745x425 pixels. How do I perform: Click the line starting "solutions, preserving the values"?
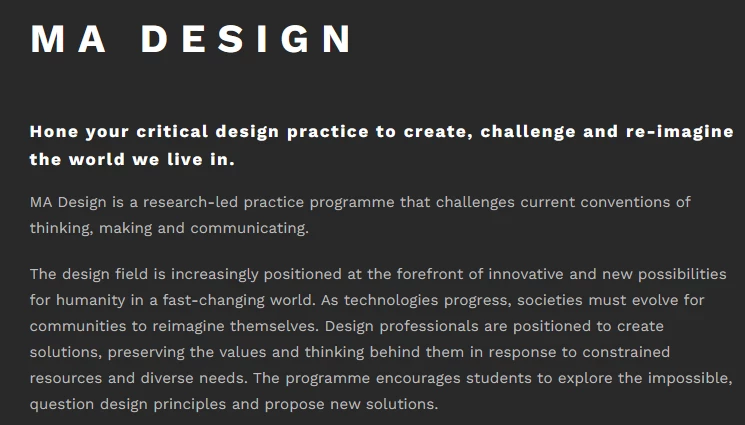[x=350, y=352]
